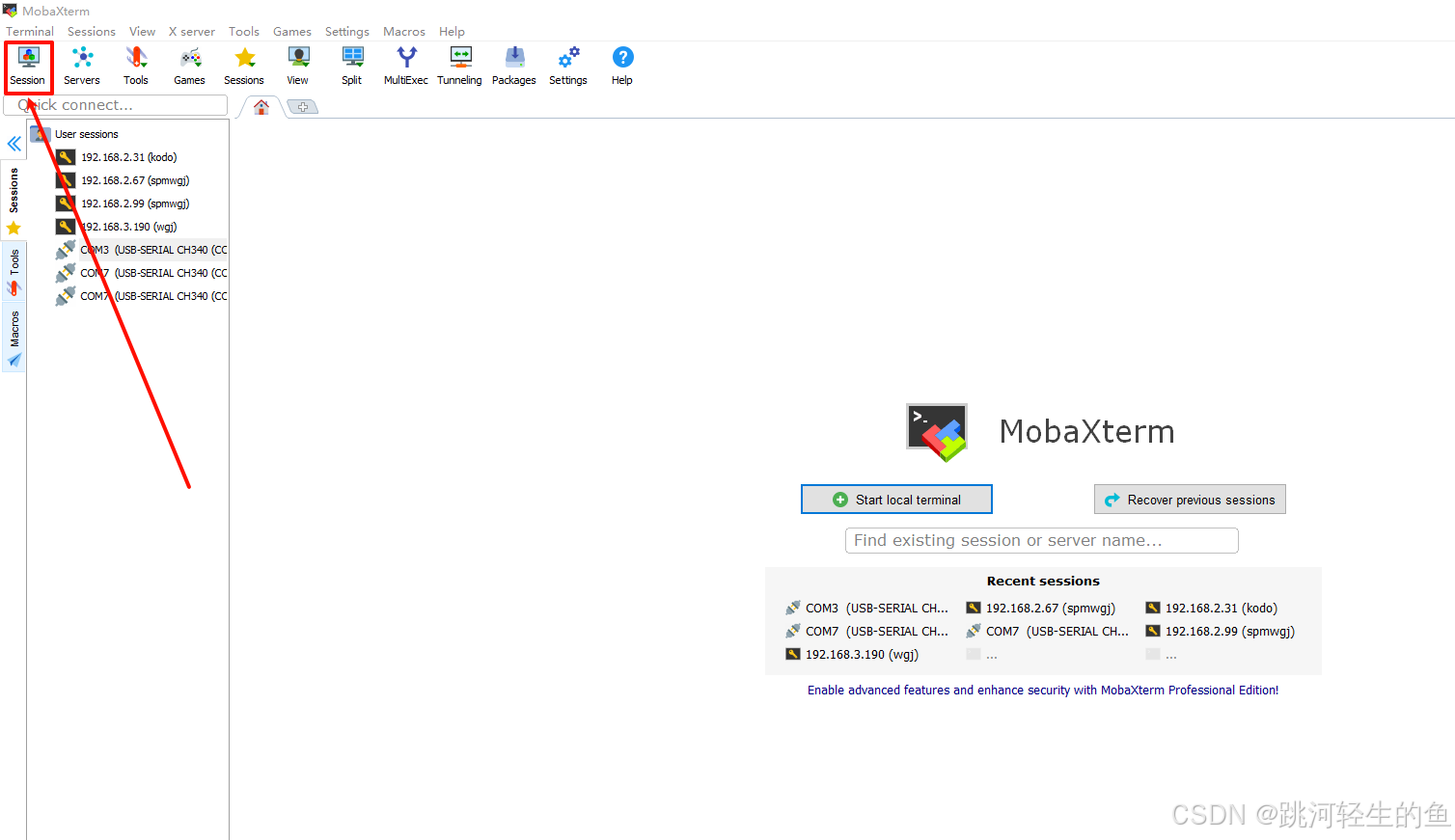Open the View toolbar icon

click(298, 67)
